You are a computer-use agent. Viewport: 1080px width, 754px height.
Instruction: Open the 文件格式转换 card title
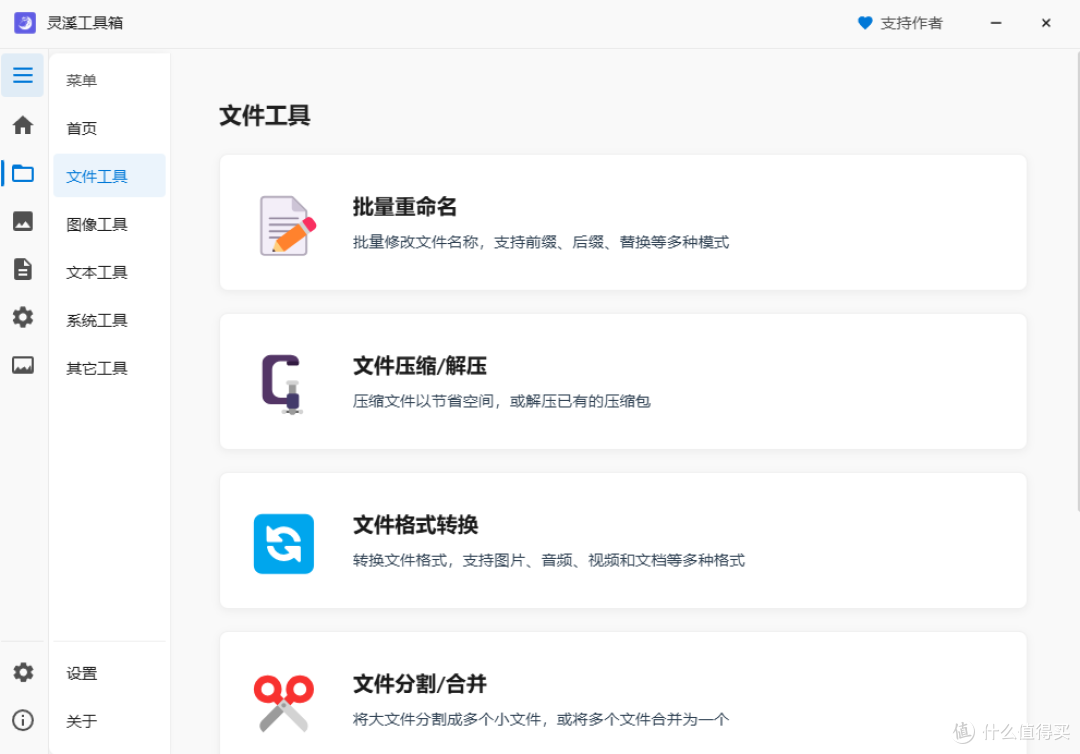(415, 525)
